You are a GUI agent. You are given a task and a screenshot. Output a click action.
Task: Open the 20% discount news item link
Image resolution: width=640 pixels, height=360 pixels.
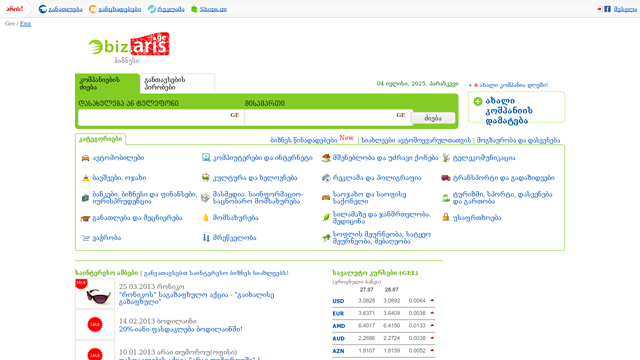180,329
